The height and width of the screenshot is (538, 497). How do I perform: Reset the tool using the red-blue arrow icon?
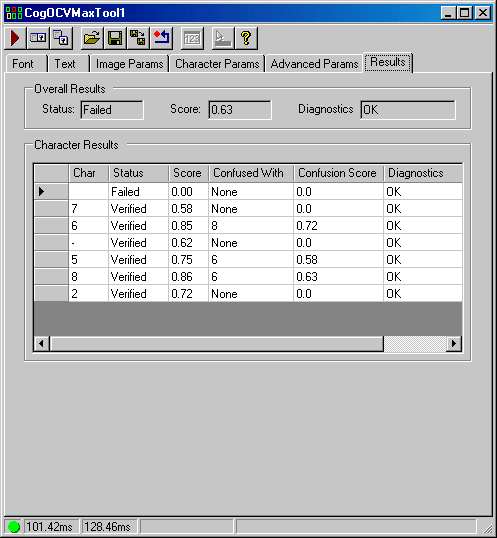[x=162, y=38]
